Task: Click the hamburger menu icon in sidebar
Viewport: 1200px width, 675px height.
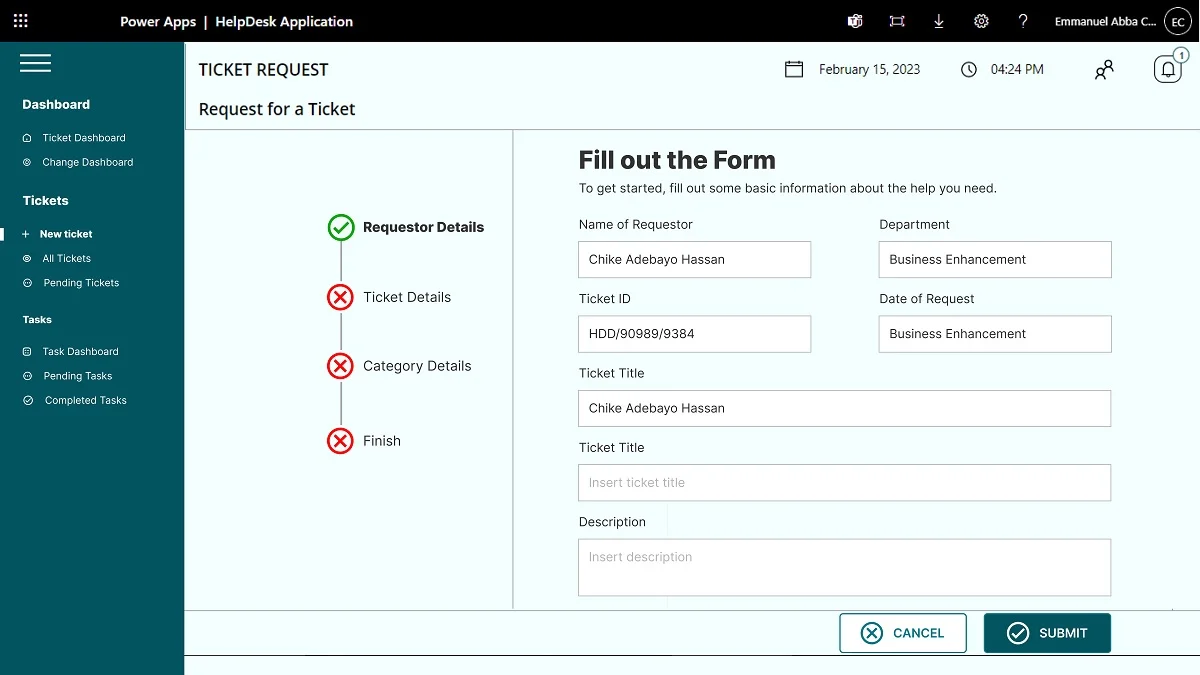Action: 35,64
